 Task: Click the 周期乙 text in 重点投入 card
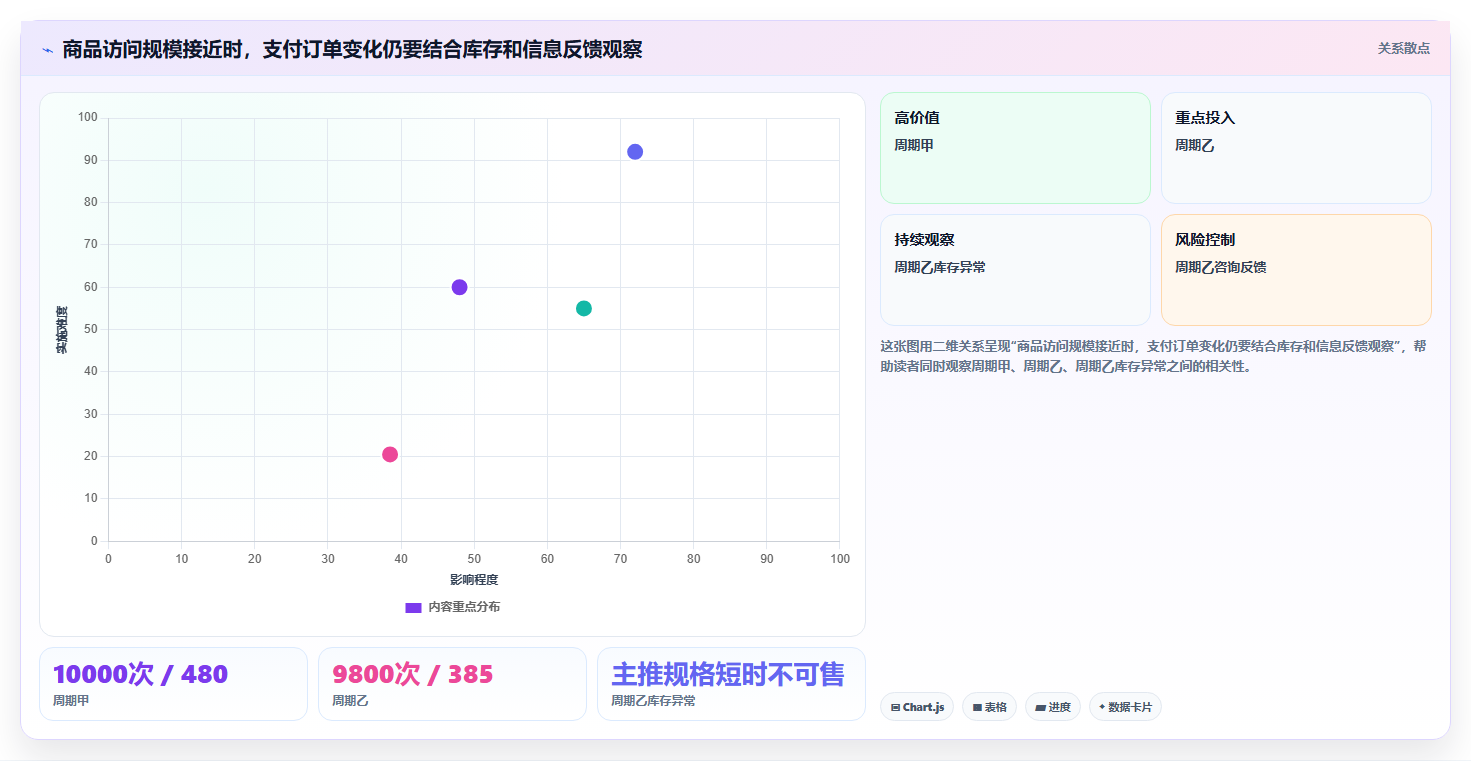click(x=1194, y=145)
